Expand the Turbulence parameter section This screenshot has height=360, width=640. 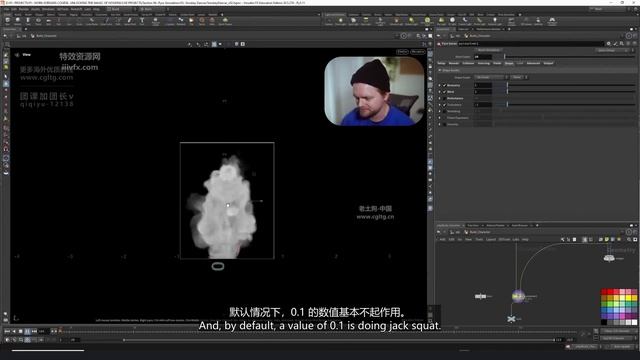440,105
